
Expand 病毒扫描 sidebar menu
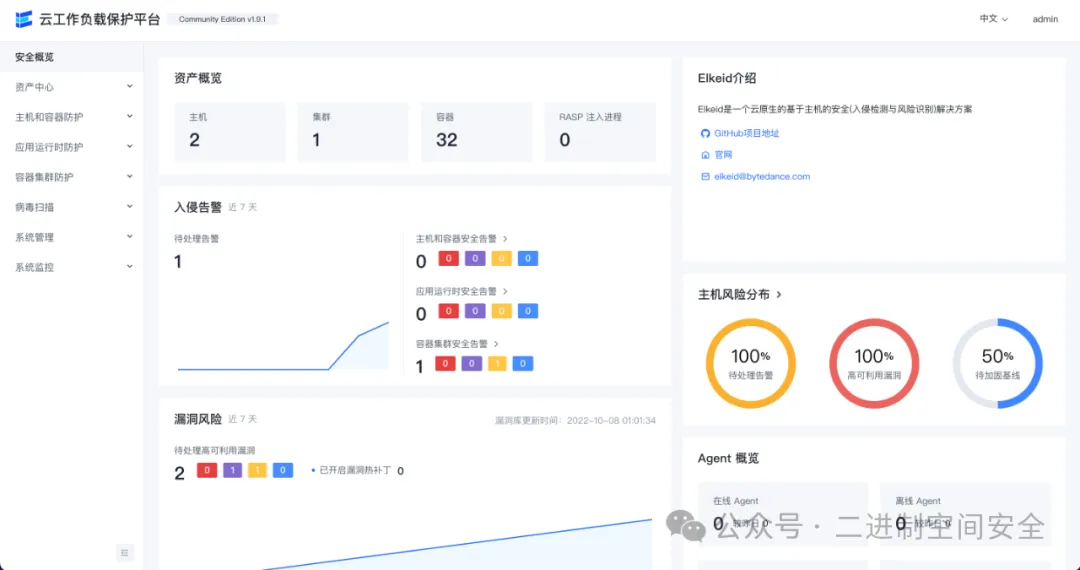(x=70, y=207)
